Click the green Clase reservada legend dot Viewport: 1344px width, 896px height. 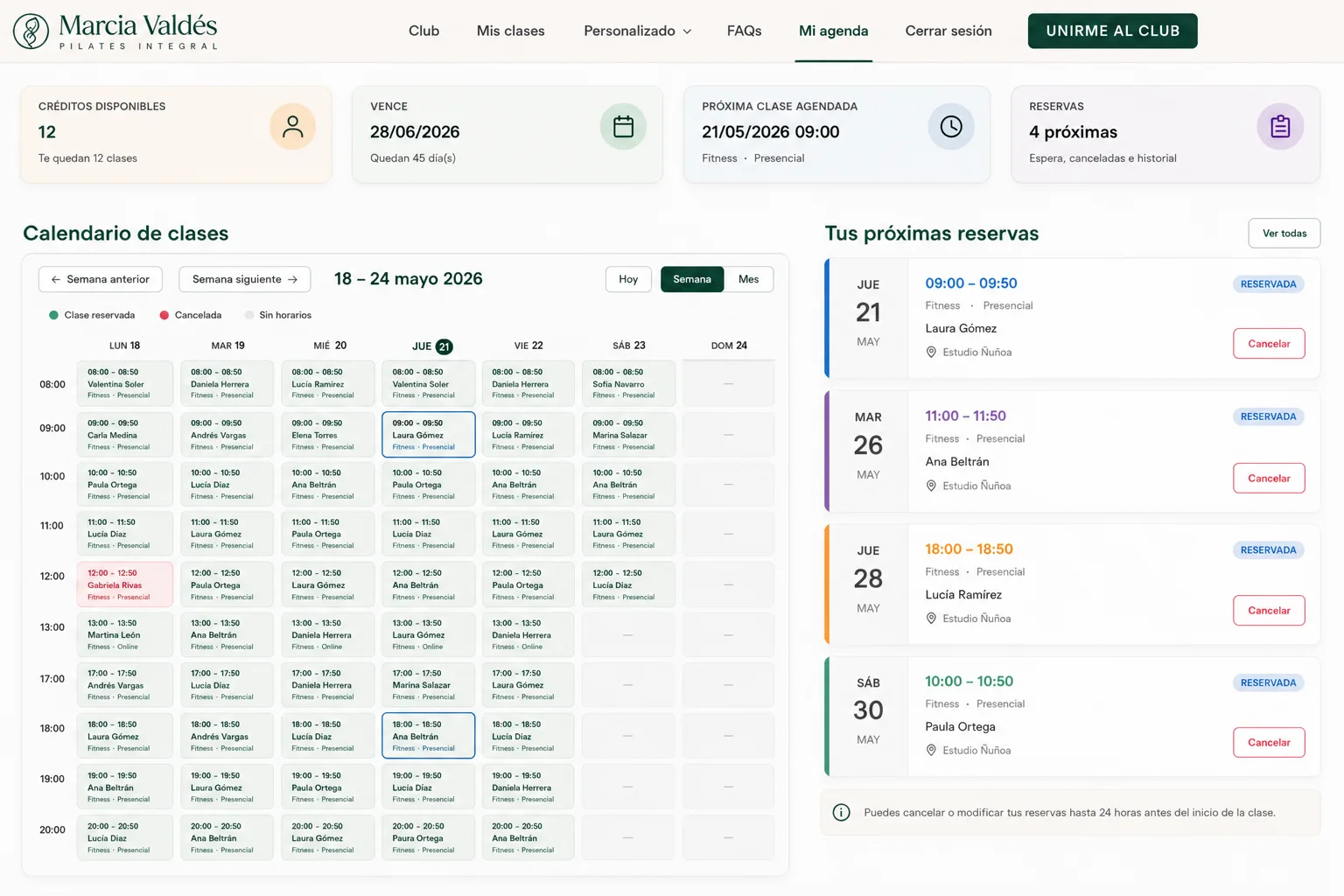pos(53,315)
